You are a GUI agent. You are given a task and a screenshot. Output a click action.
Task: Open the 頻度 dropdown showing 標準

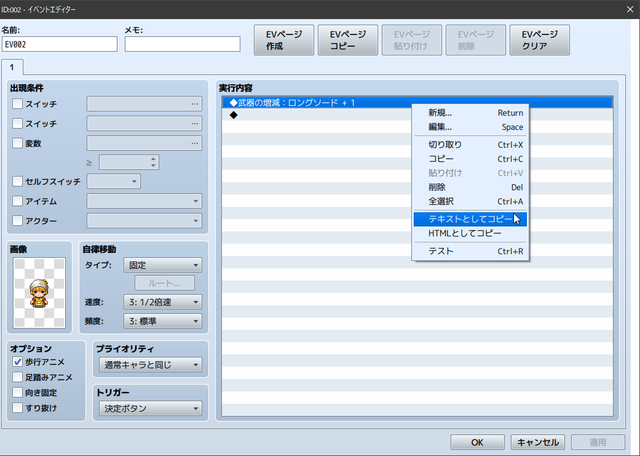[x=162, y=321]
